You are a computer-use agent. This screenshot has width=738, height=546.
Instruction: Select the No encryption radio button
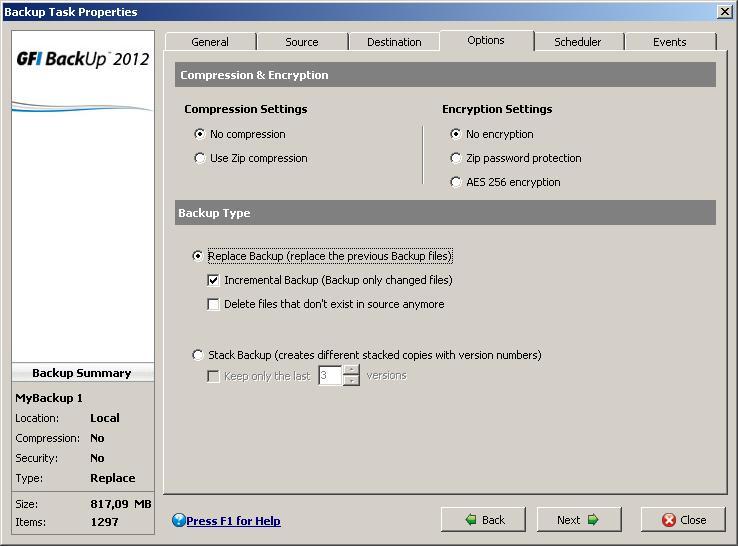tap(457, 134)
